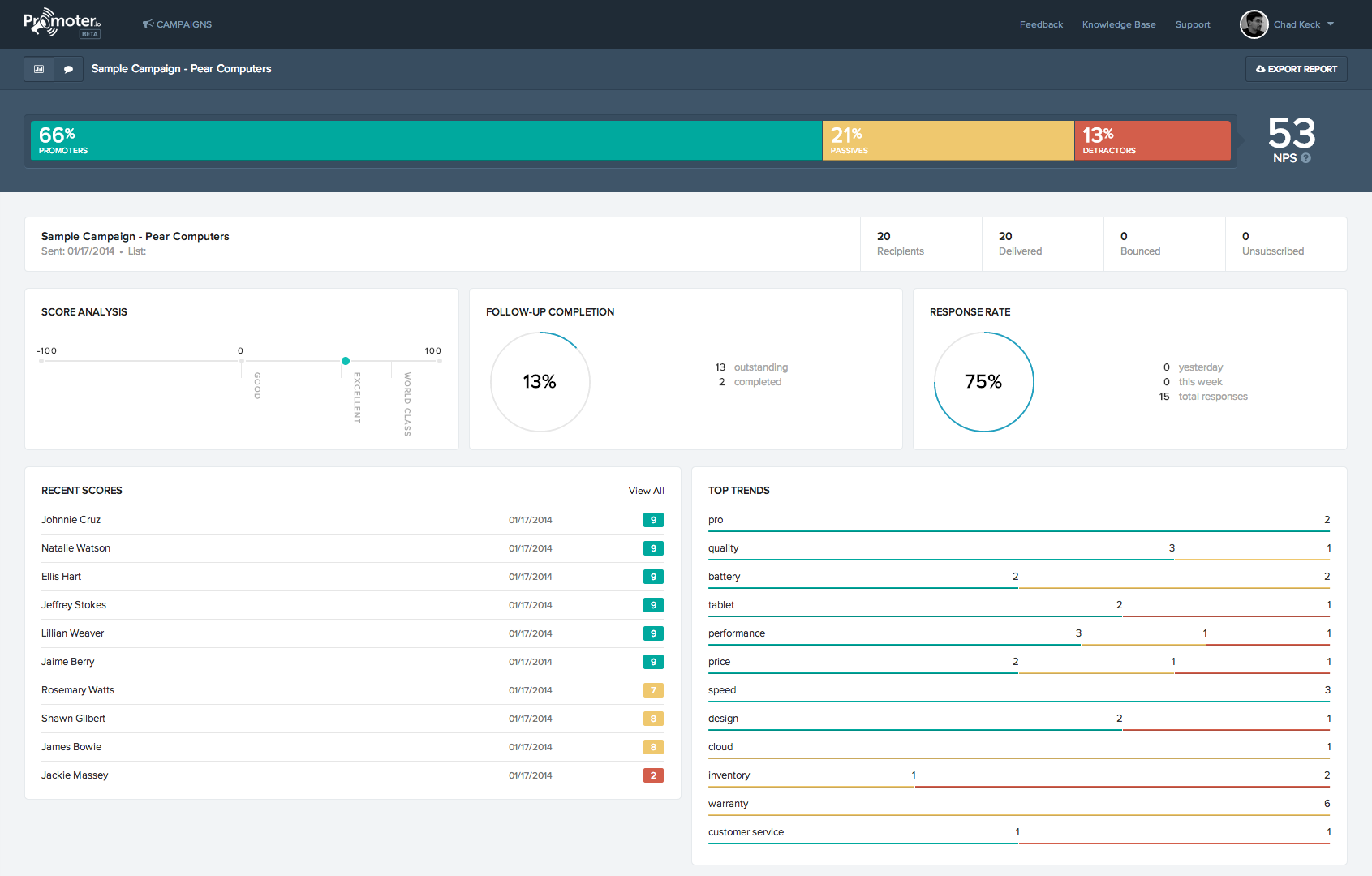Select the 21% Passives yellow bar segment
The height and width of the screenshot is (876, 1372).
click(x=948, y=140)
